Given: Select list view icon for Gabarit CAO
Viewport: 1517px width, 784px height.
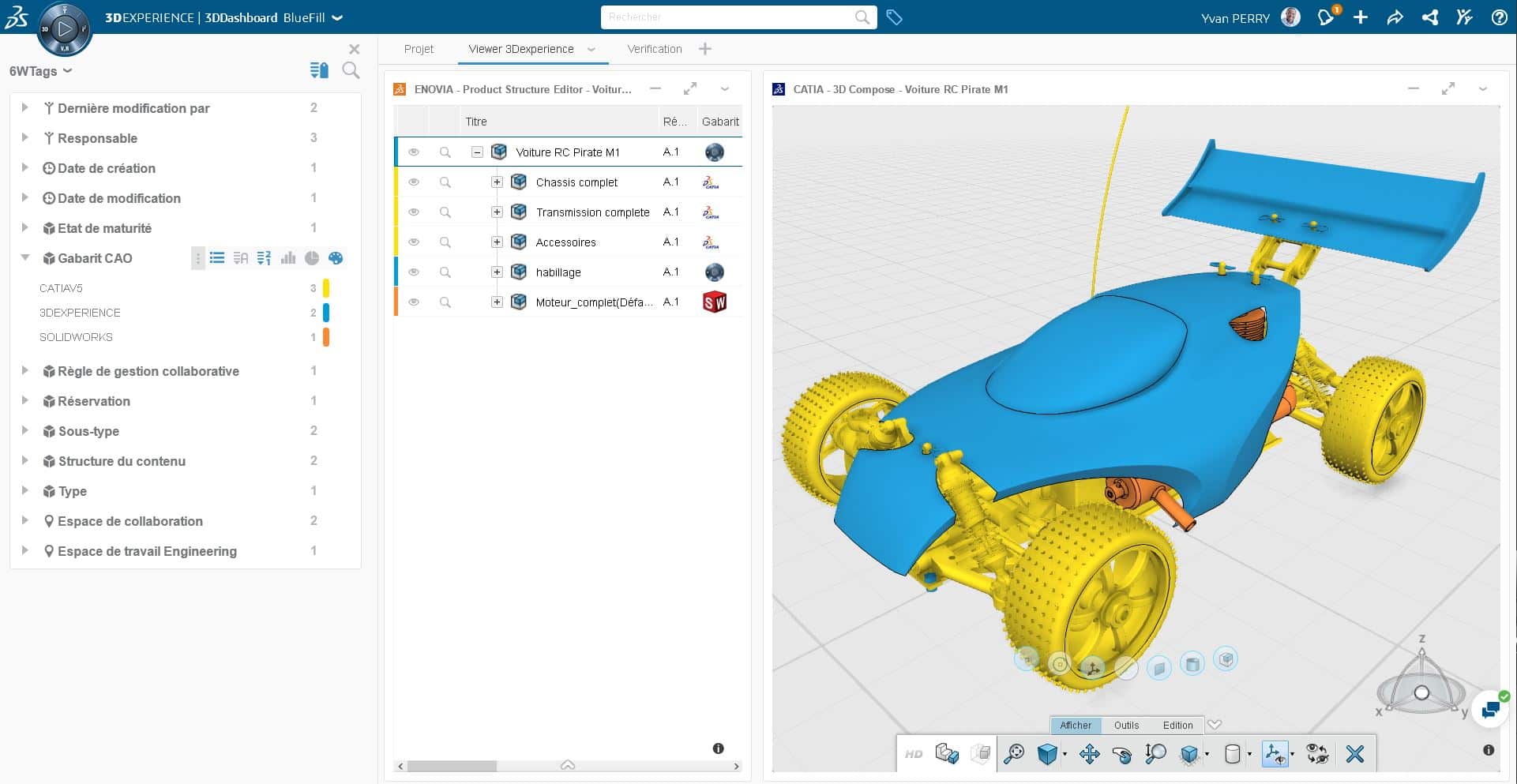Looking at the screenshot, I should coord(217,258).
